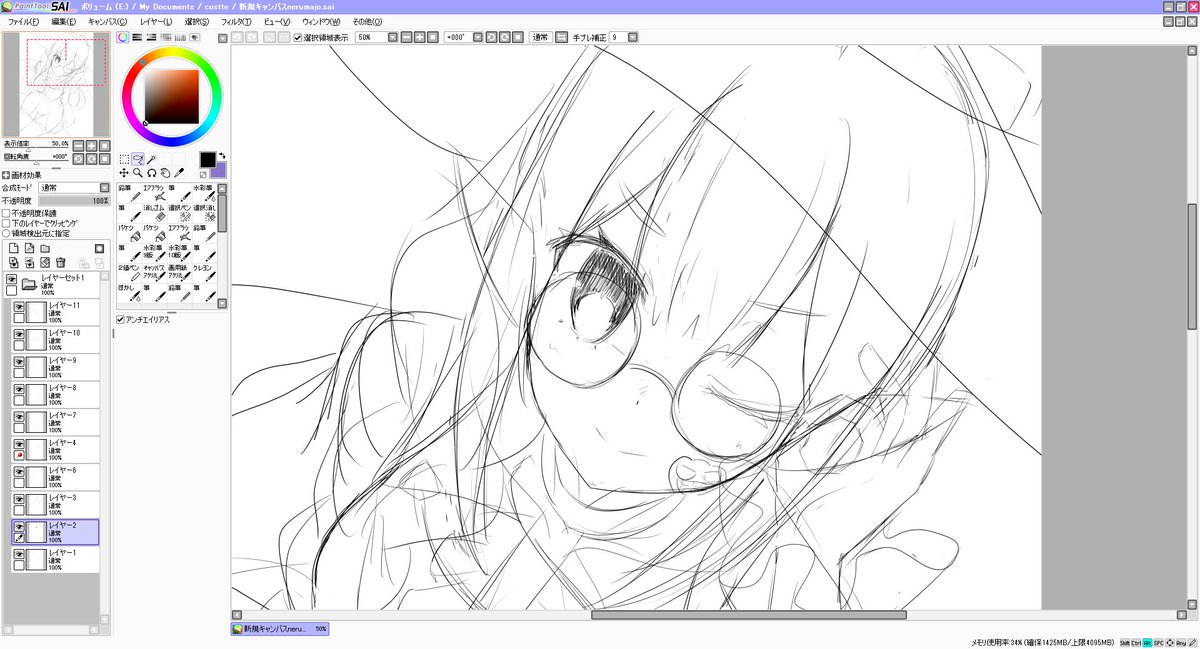Select the lasso selection tool

138,159
